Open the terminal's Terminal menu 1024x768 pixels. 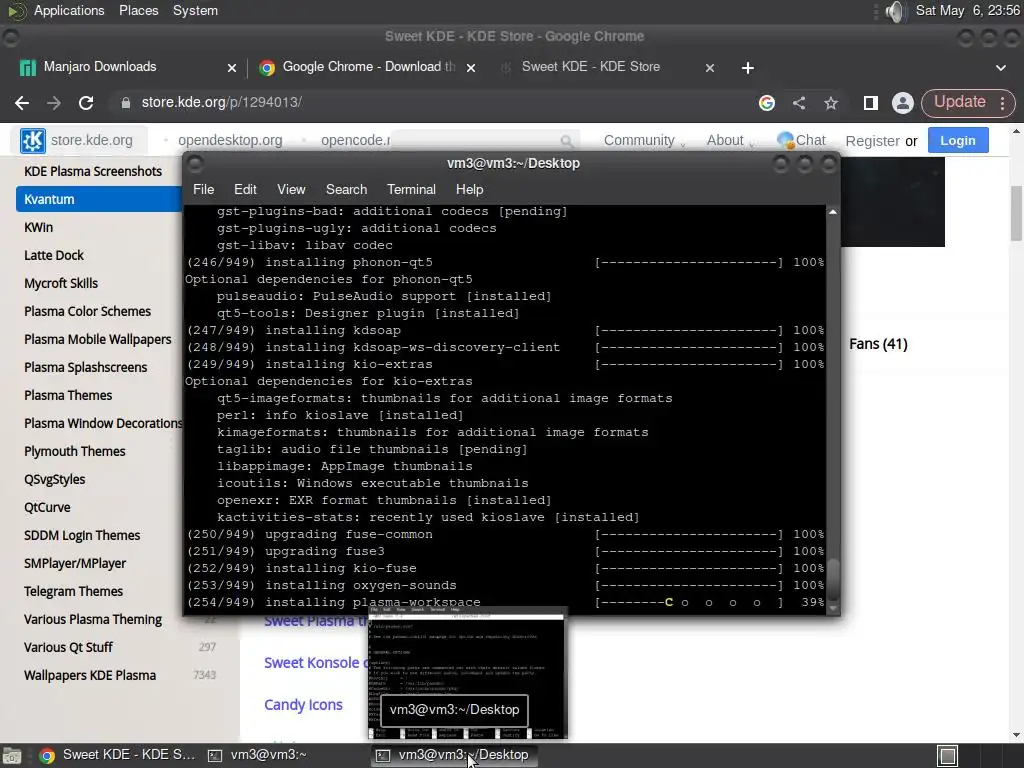(411, 189)
